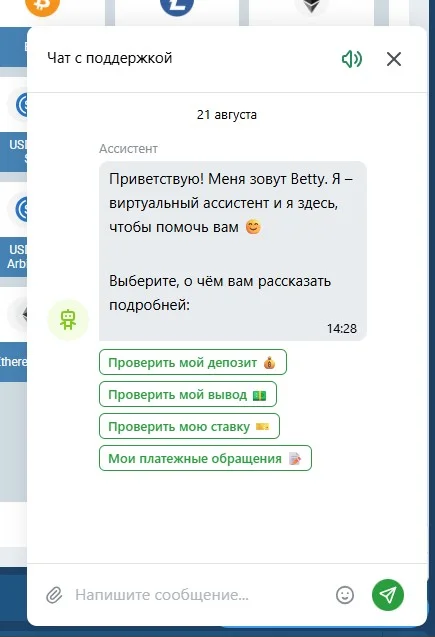The width and height of the screenshot is (435, 637).
Task: Click Betty's greeting message bubble
Action: pos(233,251)
